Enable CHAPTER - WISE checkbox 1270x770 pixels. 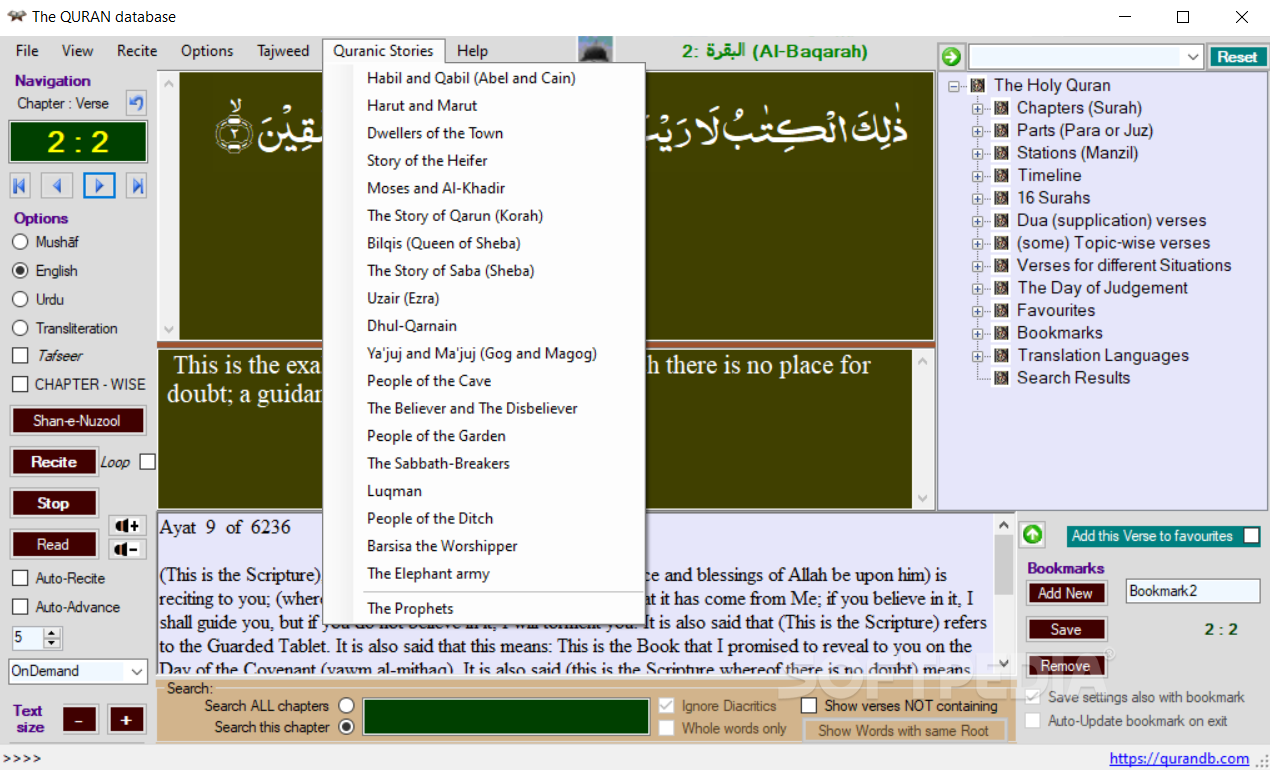coord(20,384)
